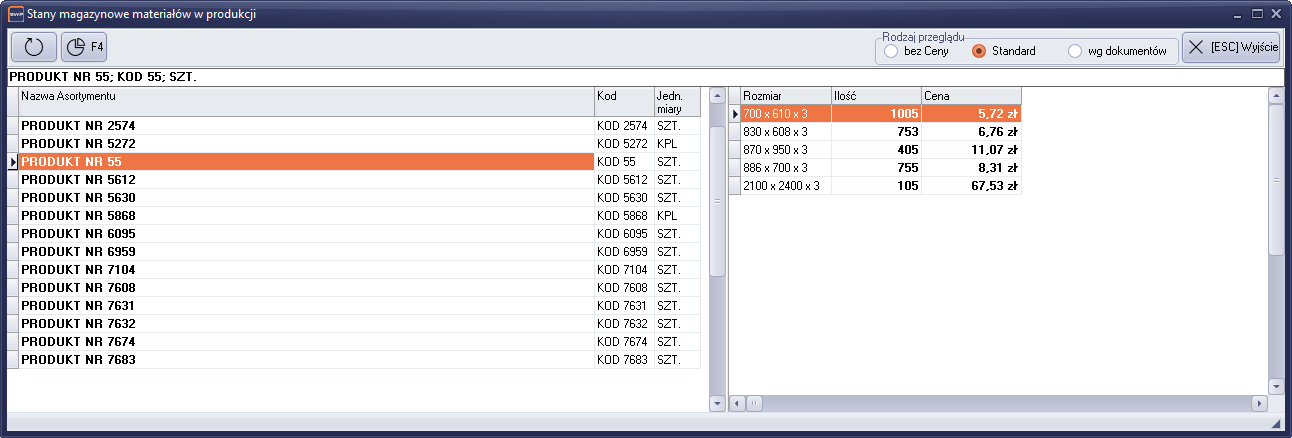Open the pie chart F4 button
The height and width of the screenshot is (438, 1292).
coord(84,47)
